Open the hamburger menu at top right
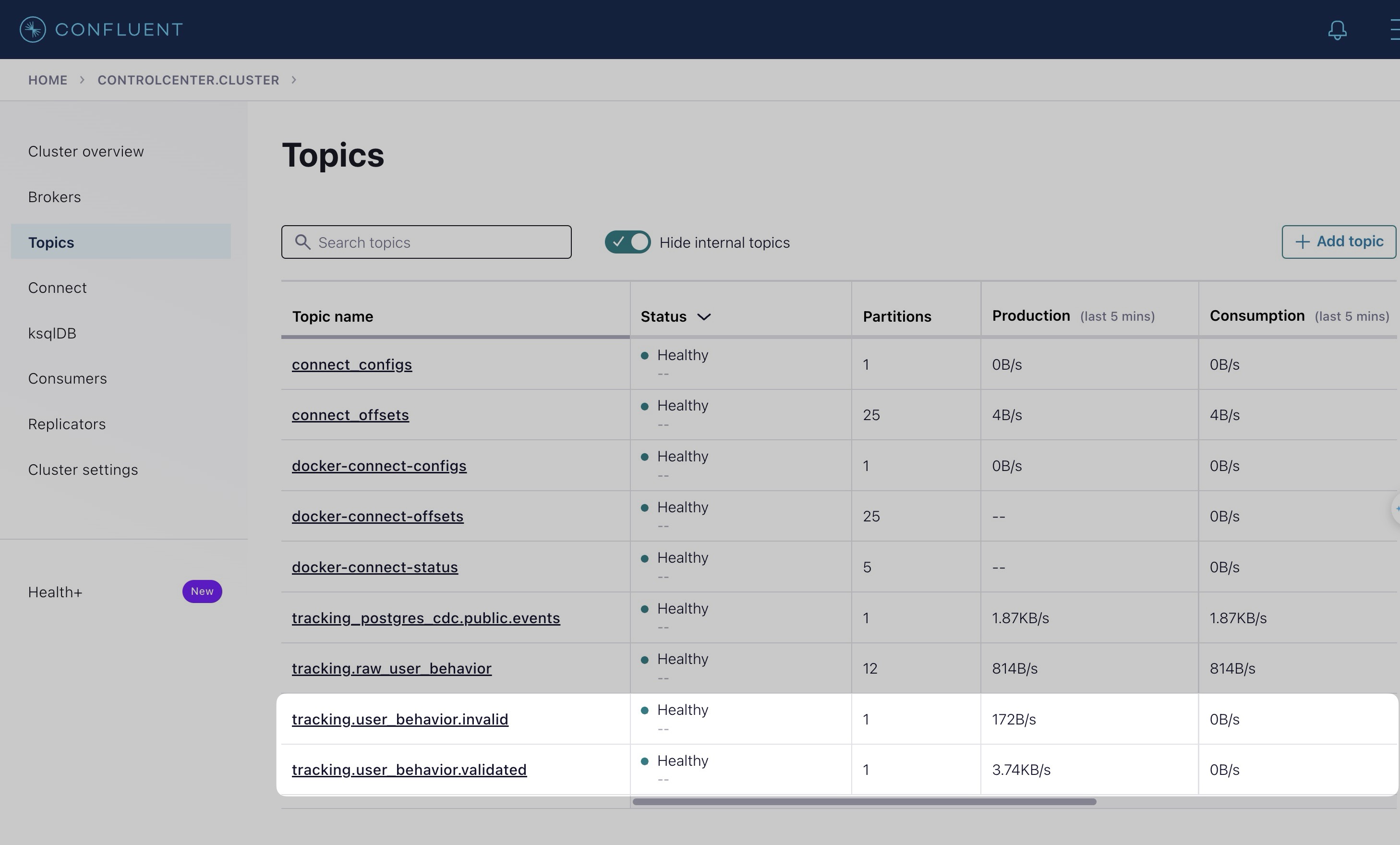Image resolution: width=1400 pixels, height=845 pixels. 1395,30
